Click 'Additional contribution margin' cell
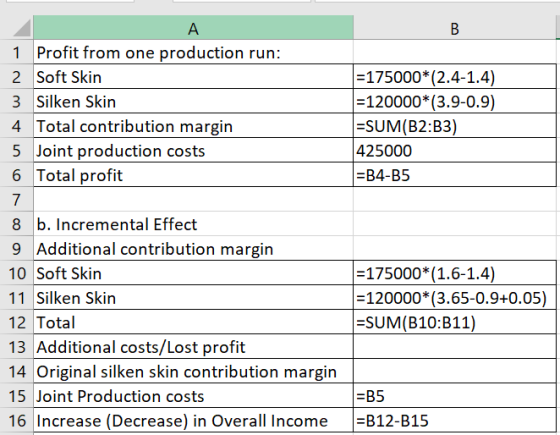 (193, 249)
